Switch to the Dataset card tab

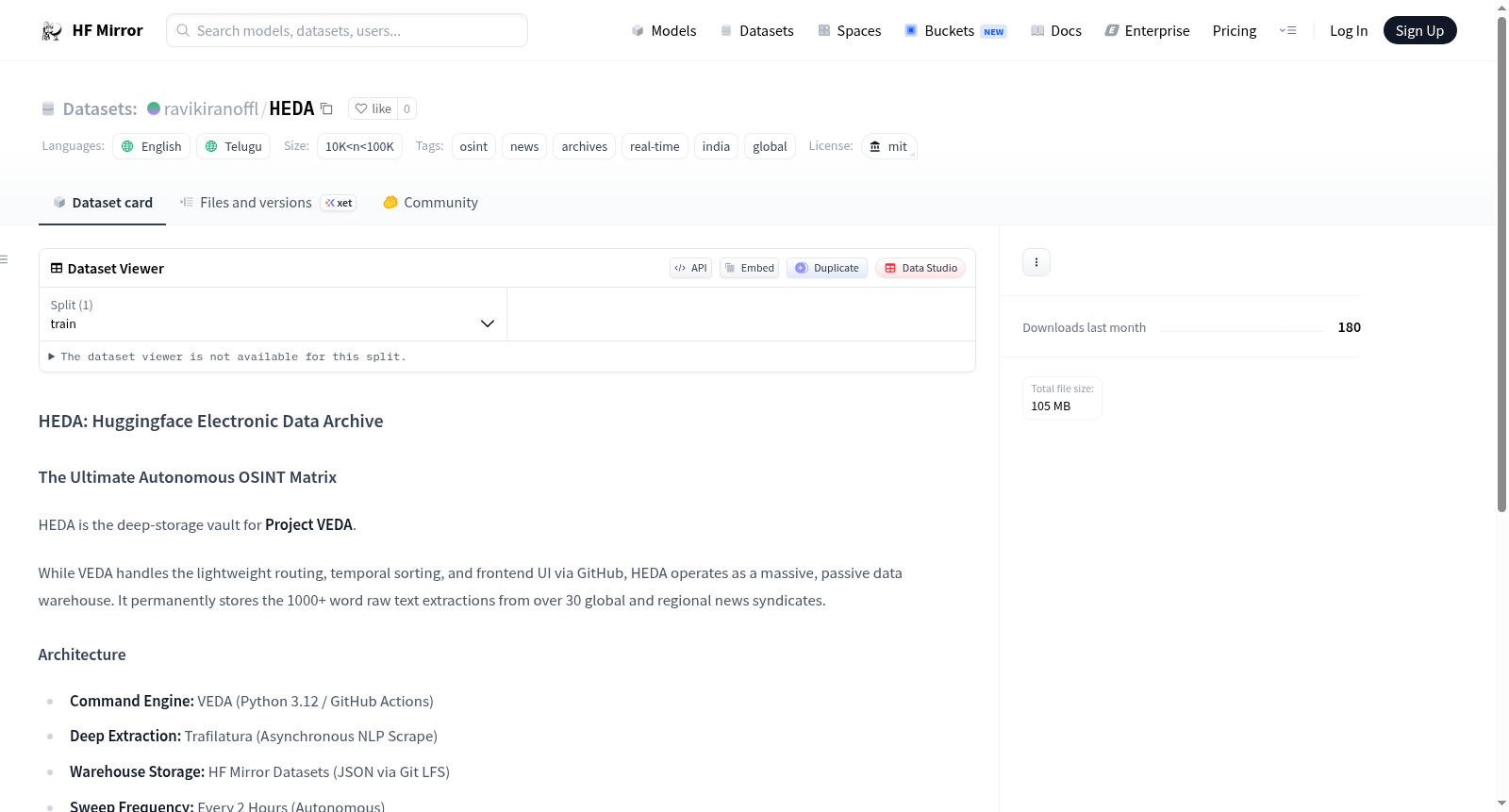click(x=103, y=203)
